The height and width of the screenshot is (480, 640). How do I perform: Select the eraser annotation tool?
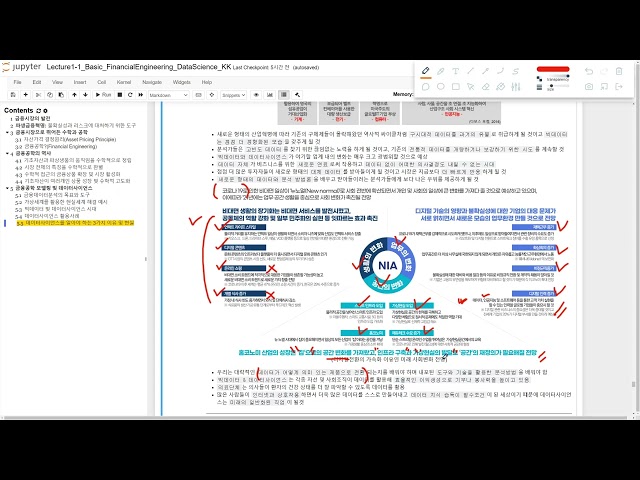485,87
